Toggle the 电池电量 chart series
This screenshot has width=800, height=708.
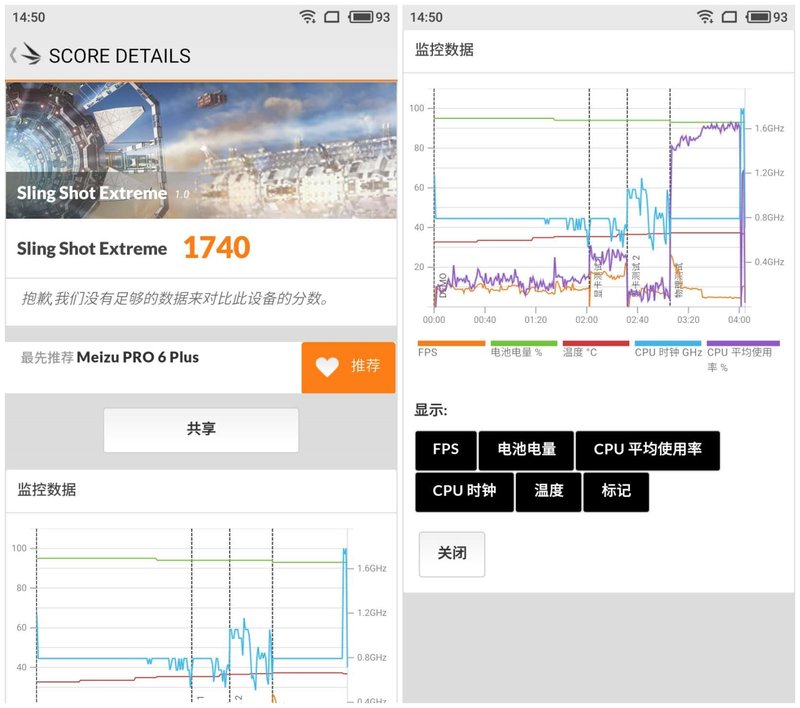pos(526,450)
